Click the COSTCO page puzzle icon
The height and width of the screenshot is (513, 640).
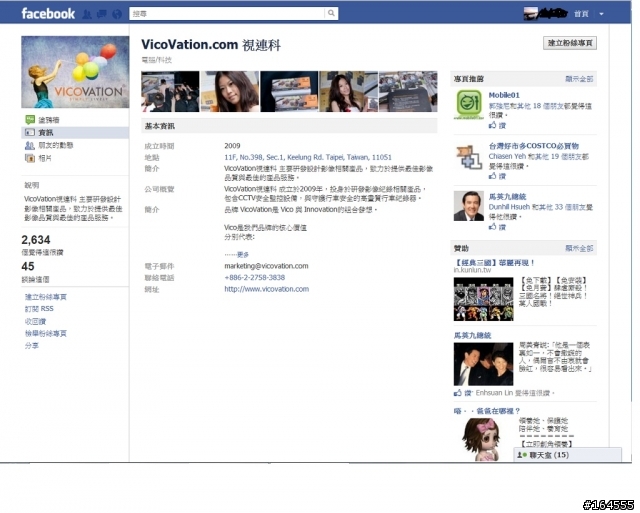tap(469, 156)
